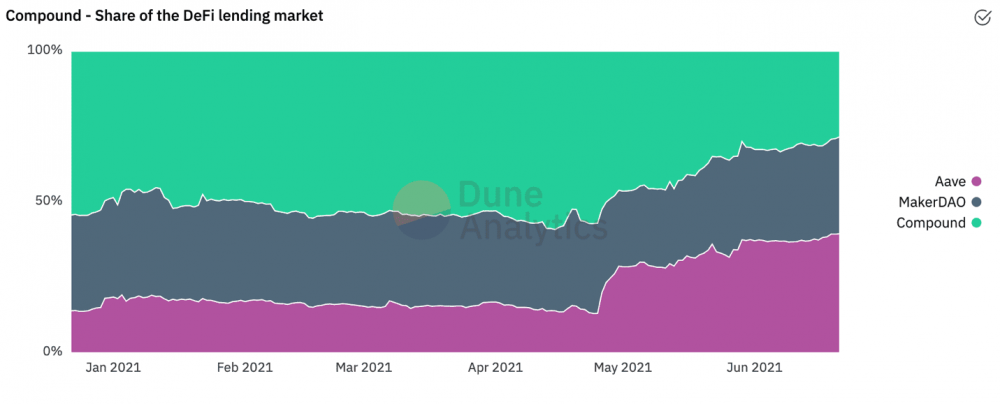1000x404 pixels.
Task: Click the May 2021 x-axis label
Action: 622,368
